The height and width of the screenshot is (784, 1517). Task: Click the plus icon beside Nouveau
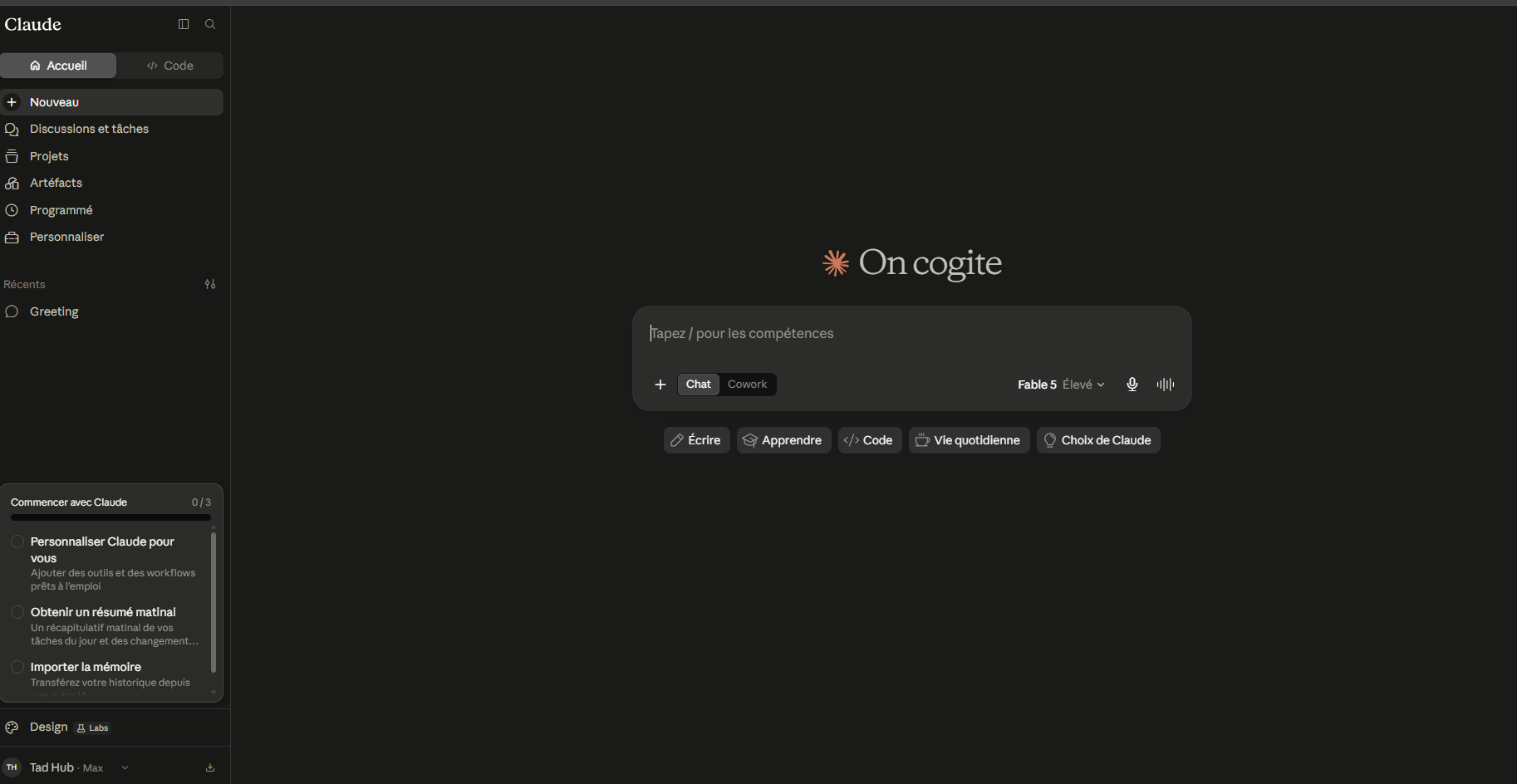[x=12, y=102]
